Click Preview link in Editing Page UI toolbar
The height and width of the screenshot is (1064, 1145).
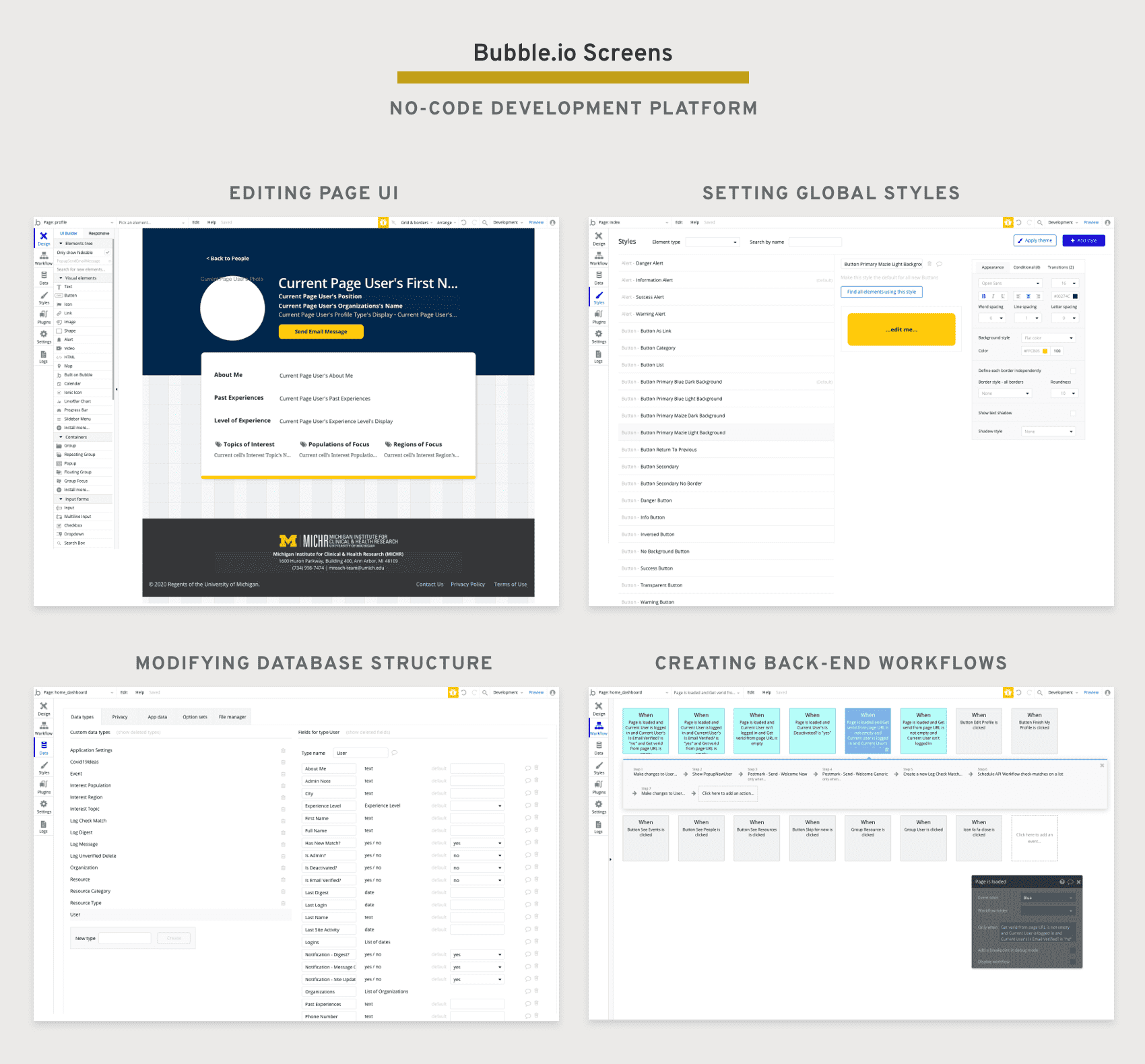536,222
